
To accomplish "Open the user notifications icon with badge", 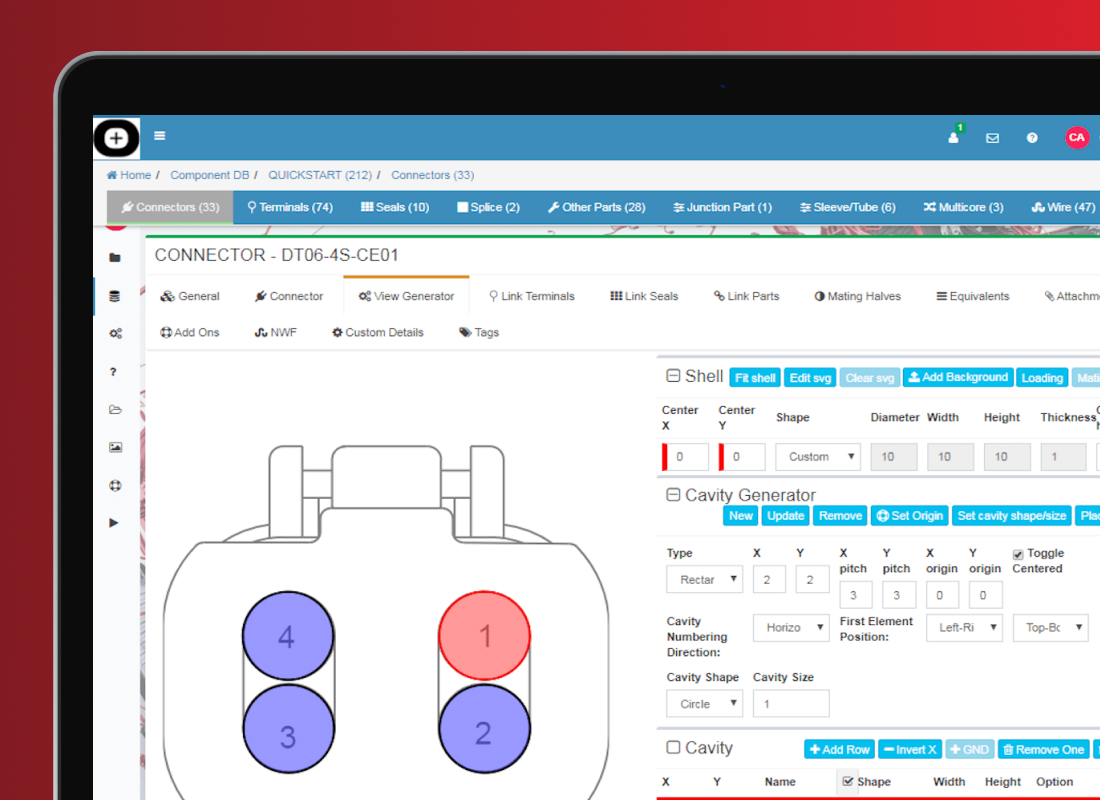I will (954, 138).
